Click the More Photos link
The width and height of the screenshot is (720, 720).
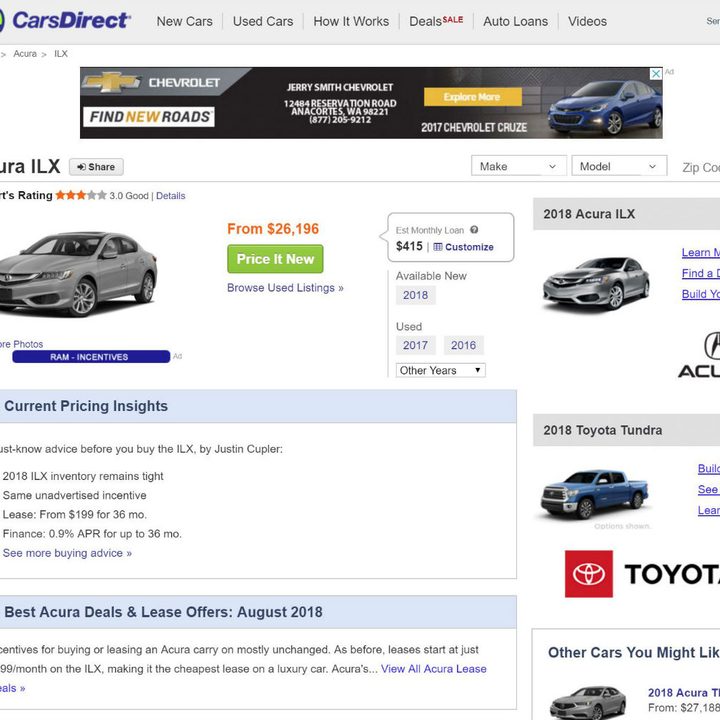pos(21,344)
